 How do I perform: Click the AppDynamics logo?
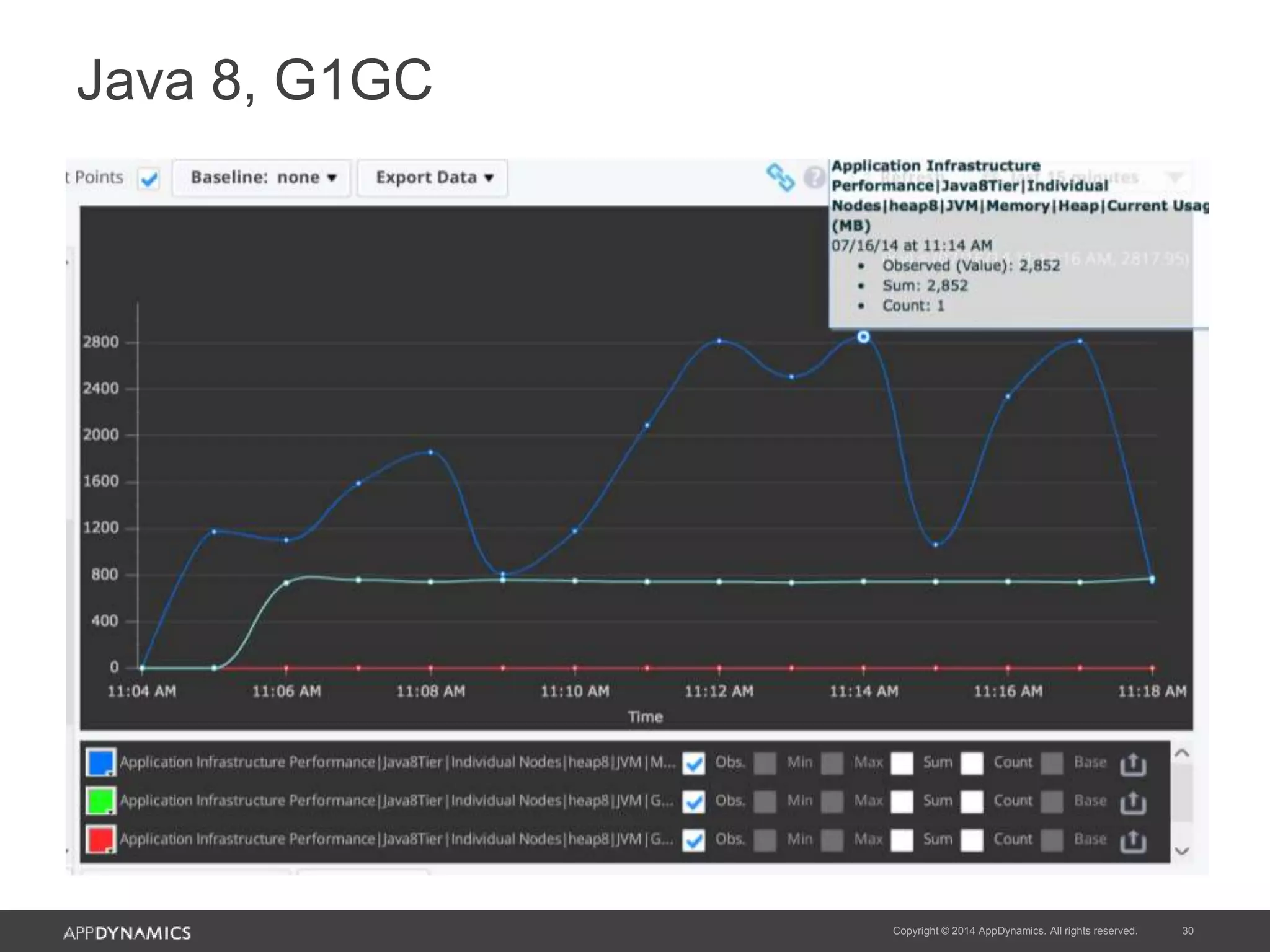coord(127,933)
